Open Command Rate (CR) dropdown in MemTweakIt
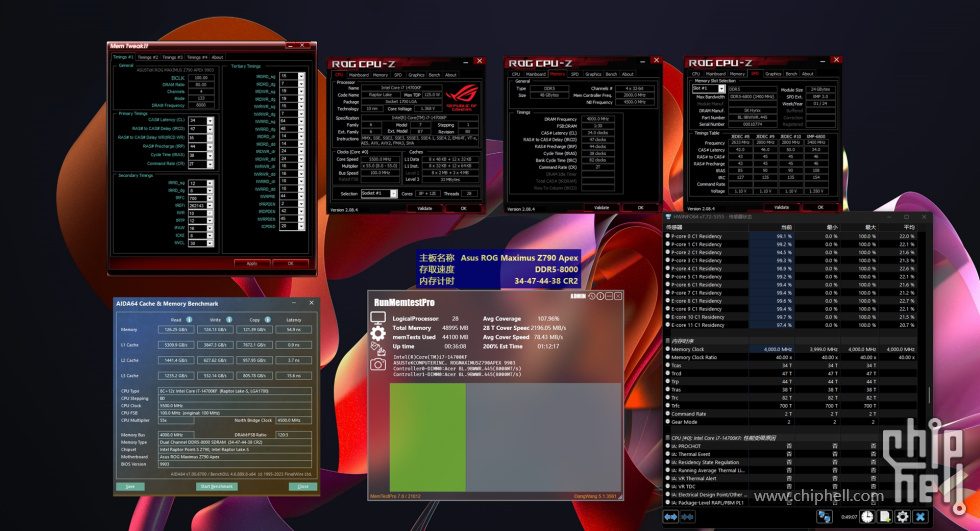The height and width of the screenshot is (531, 980). pos(210,164)
